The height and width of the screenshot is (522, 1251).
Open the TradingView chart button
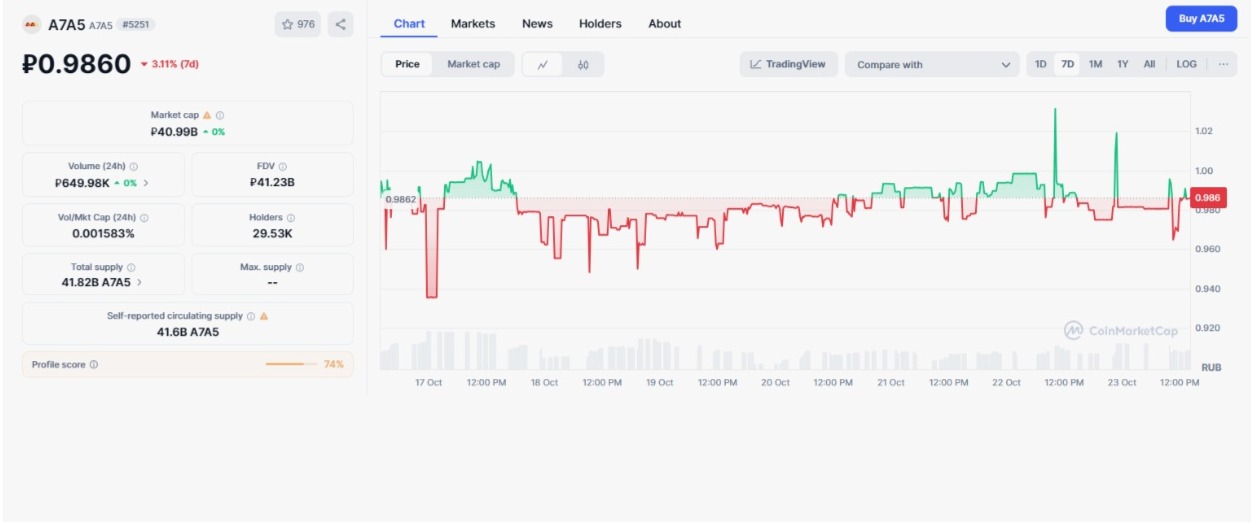[788, 64]
